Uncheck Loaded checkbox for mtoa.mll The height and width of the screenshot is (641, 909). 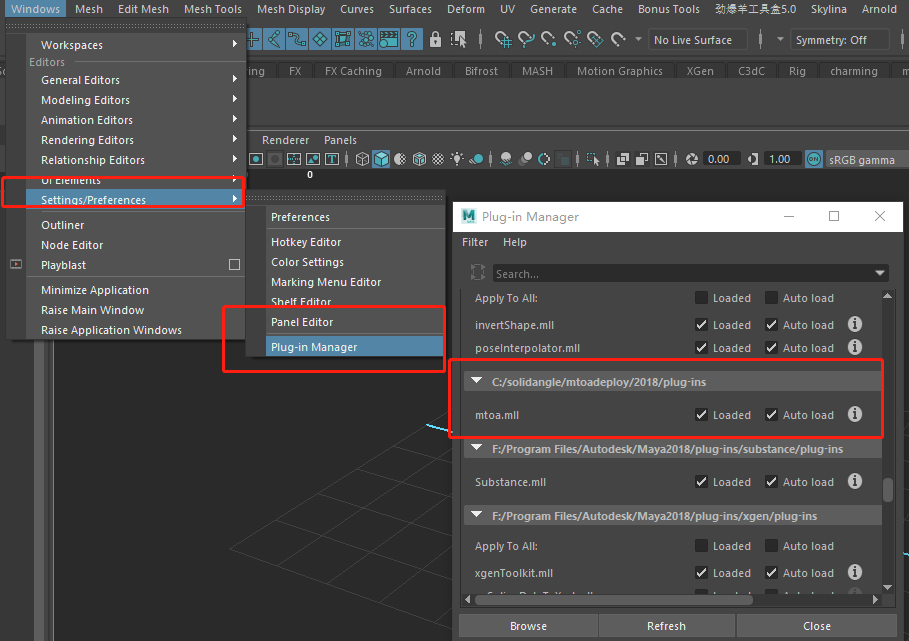click(x=702, y=415)
